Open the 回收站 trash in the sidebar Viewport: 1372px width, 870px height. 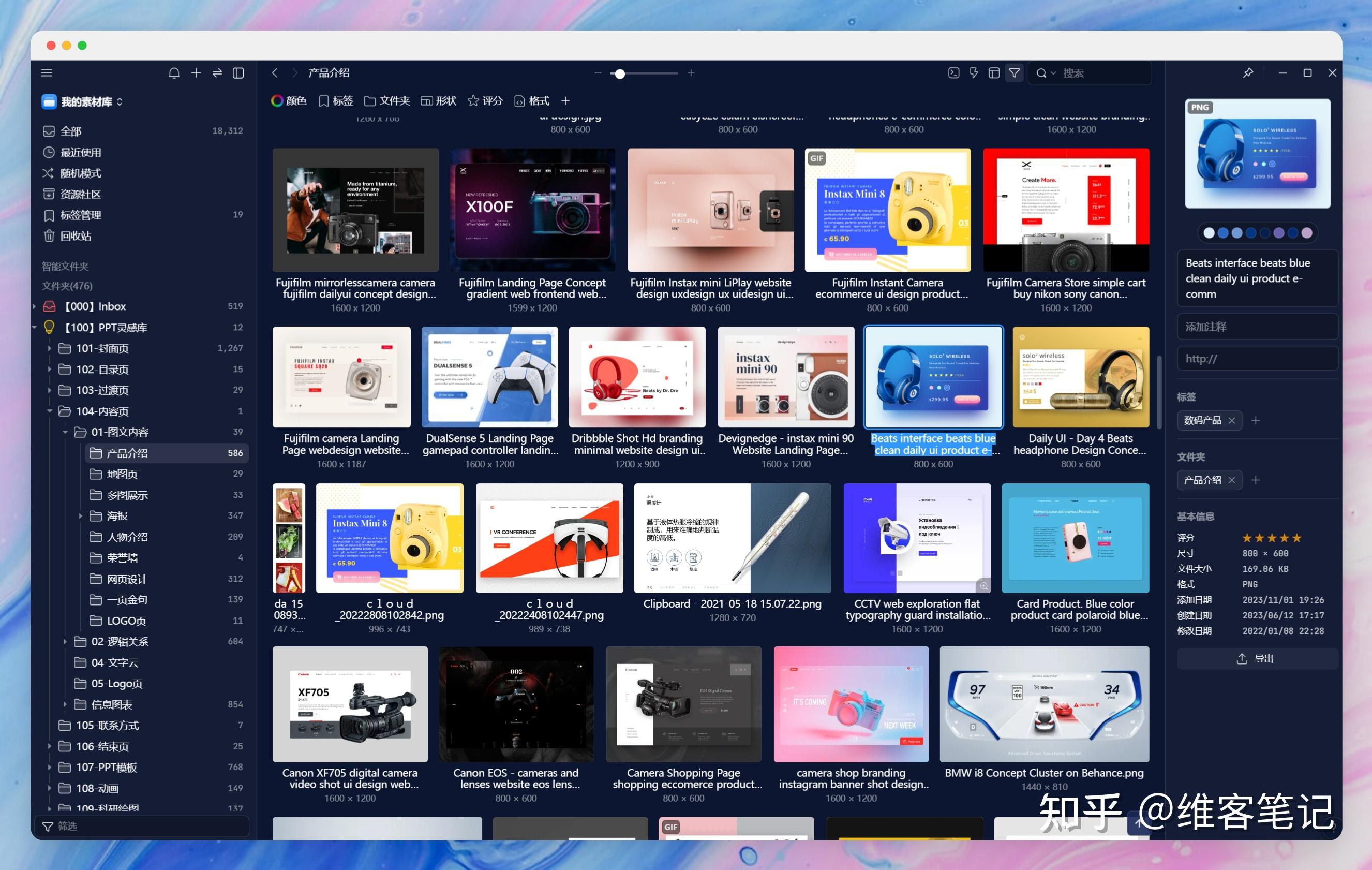tap(74, 236)
